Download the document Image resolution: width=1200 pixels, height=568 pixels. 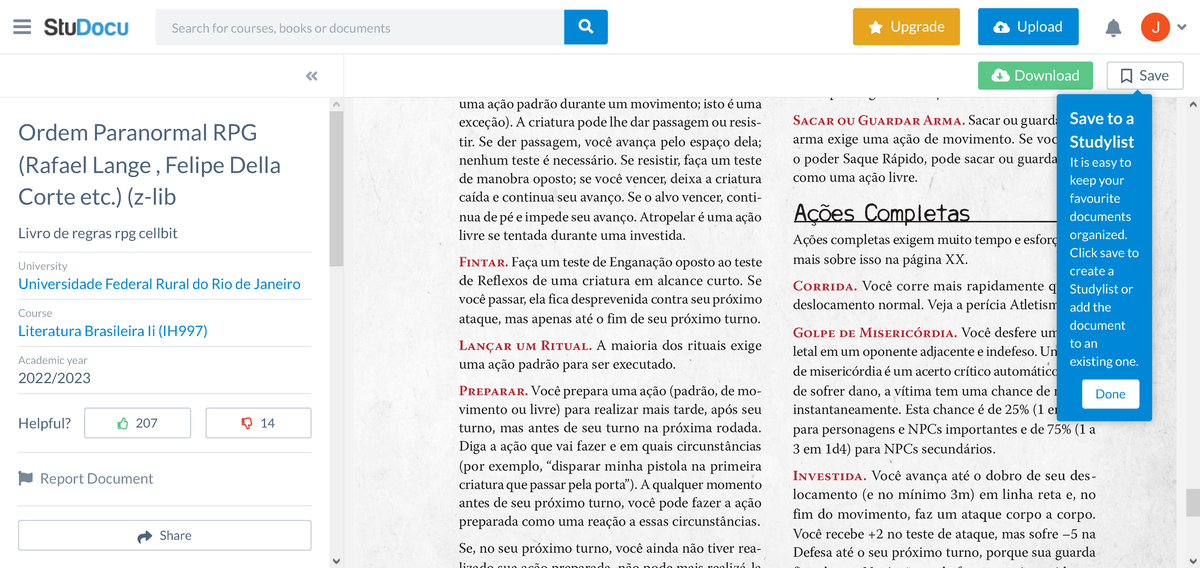(x=1035, y=75)
